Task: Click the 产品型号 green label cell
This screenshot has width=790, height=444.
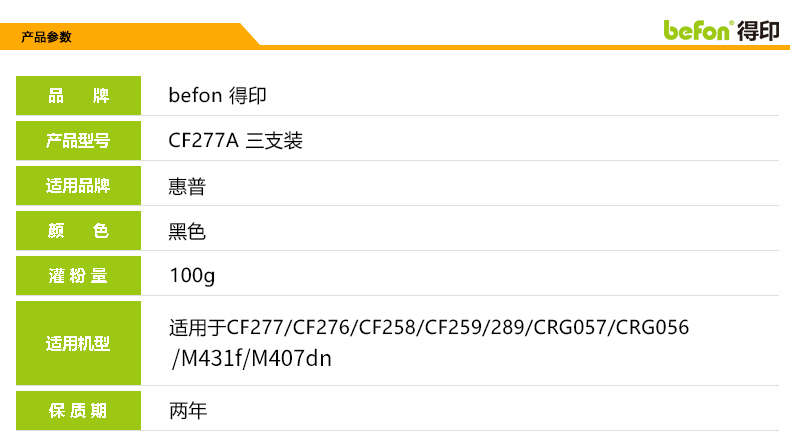Action: 79,141
